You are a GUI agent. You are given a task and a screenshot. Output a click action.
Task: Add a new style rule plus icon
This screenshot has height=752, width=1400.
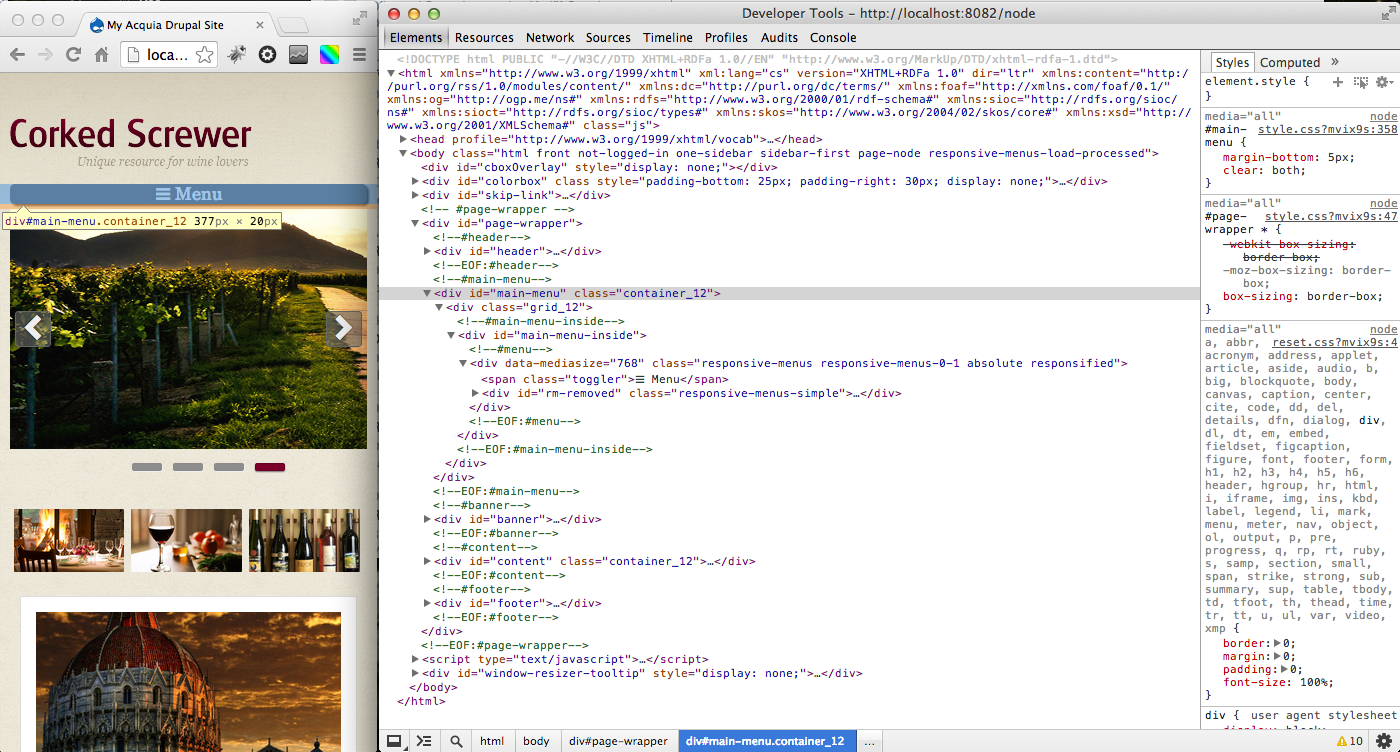click(x=1338, y=82)
